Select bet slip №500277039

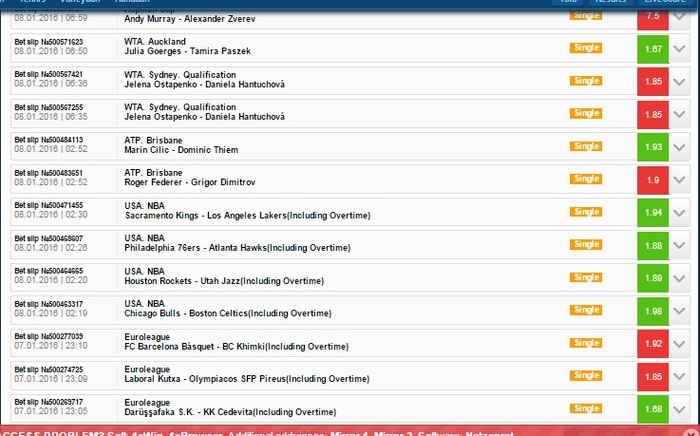[x=49, y=337]
